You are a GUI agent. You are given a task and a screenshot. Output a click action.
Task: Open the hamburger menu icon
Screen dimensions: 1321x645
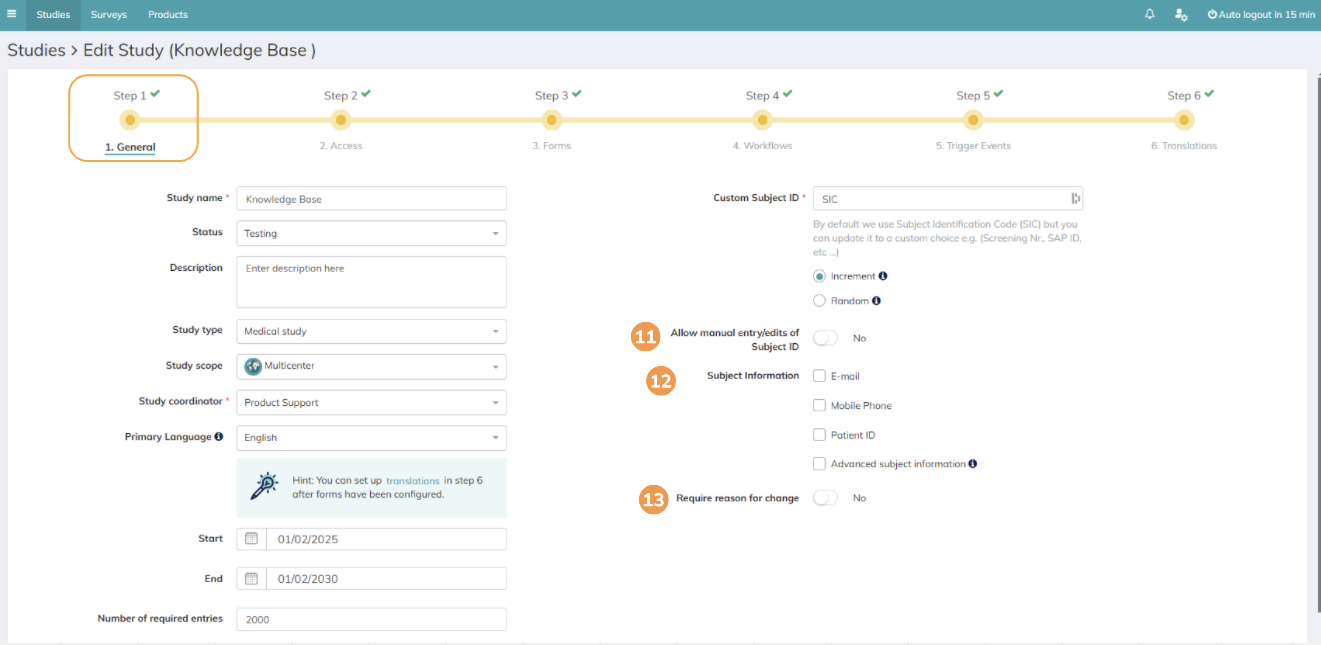click(12, 15)
